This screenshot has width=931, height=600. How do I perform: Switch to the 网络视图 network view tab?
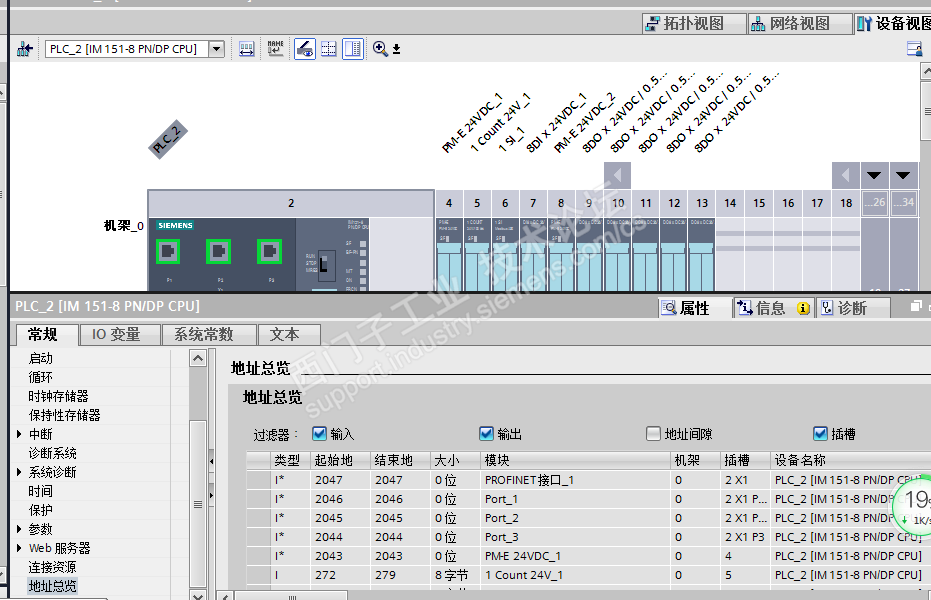coord(800,24)
